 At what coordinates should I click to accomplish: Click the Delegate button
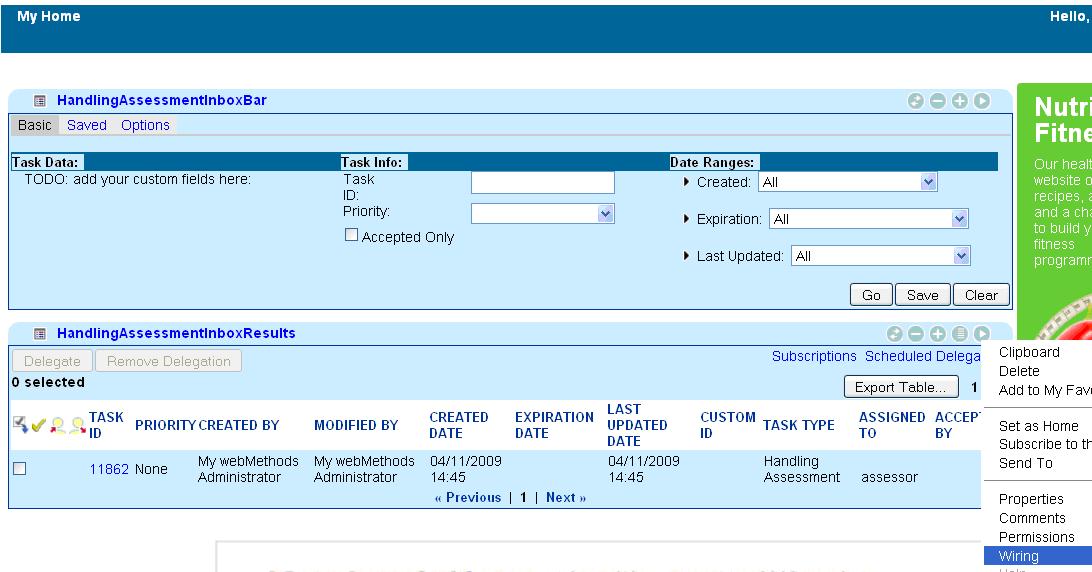point(52,362)
